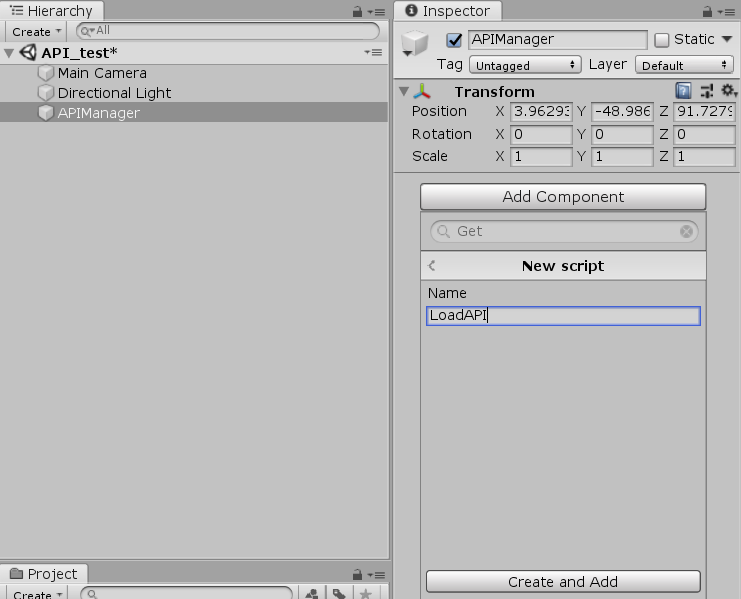The height and width of the screenshot is (599, 741).
Task: Click the Transform axes icon
Action: pos(422,91)
